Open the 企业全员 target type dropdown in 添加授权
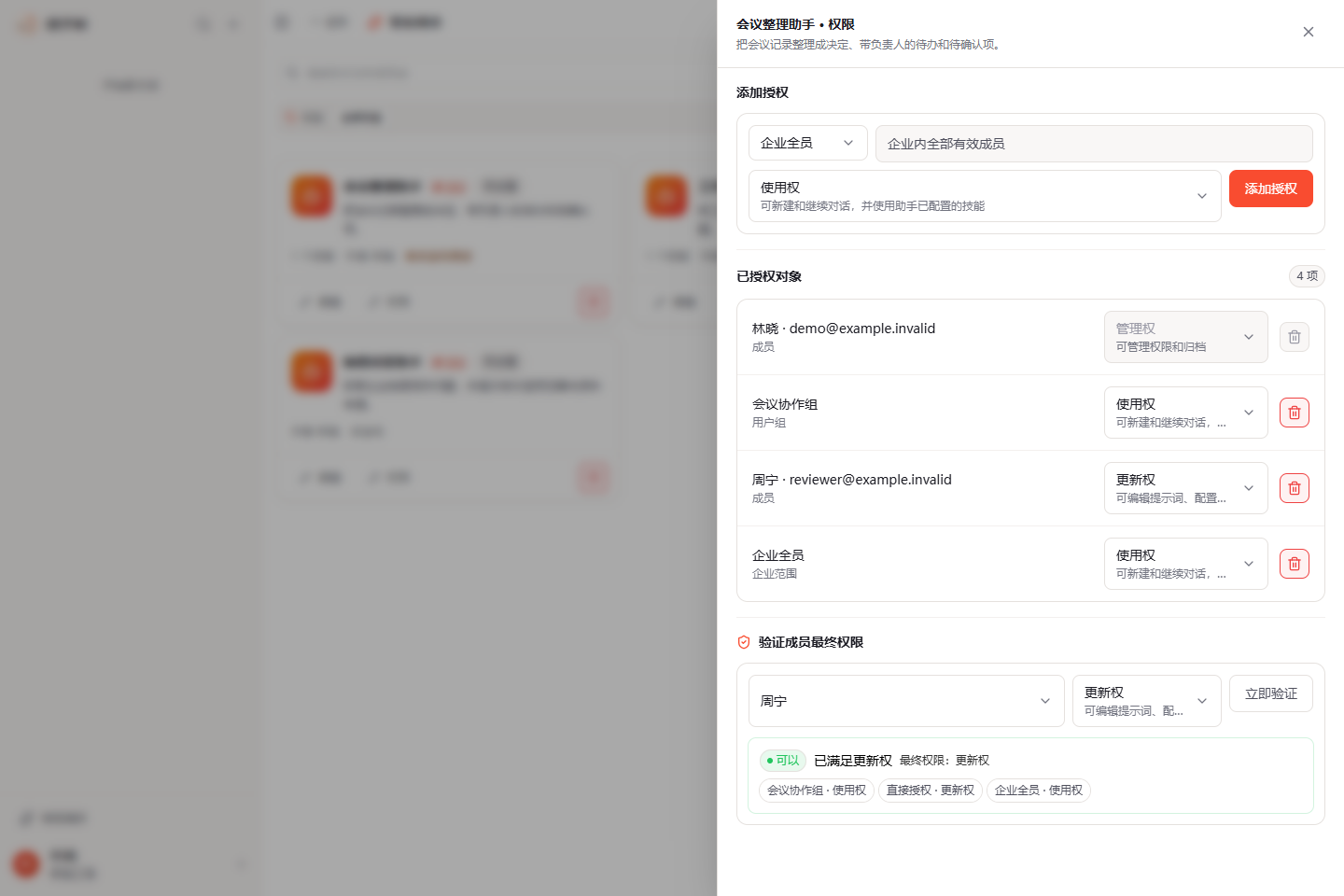Screen dimensions: 1344x896 [x=808, y=143]
